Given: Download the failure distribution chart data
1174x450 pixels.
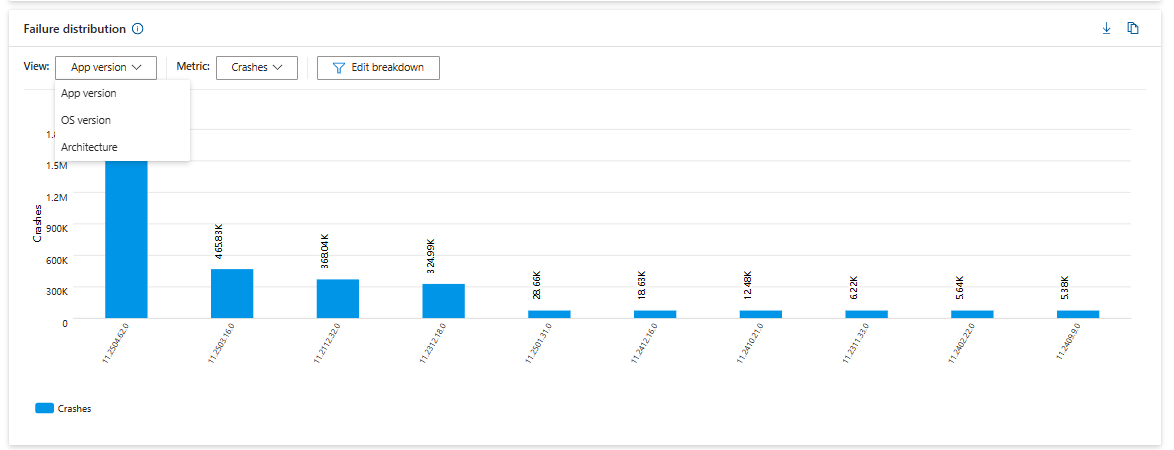Looking at the screenshot, I should [x=1107, y=28].
